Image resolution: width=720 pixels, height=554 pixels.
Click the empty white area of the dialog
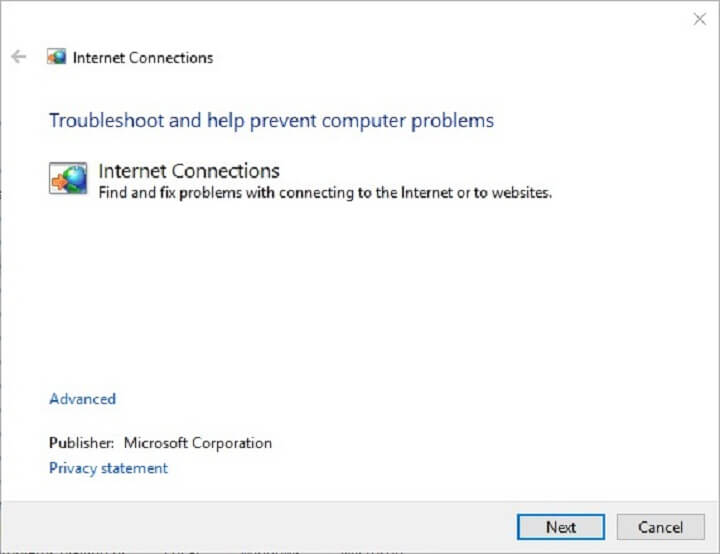380,300
